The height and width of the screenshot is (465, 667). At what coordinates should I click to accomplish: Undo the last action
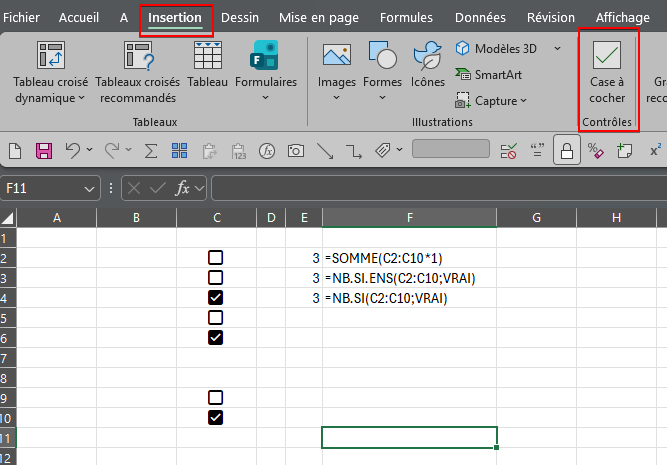[73, 151]
